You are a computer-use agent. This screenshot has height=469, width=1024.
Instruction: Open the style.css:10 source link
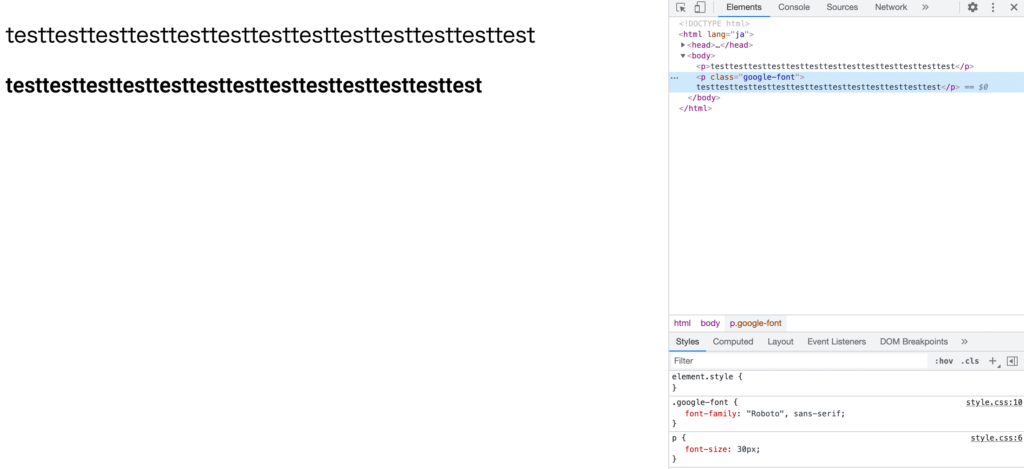994,402
